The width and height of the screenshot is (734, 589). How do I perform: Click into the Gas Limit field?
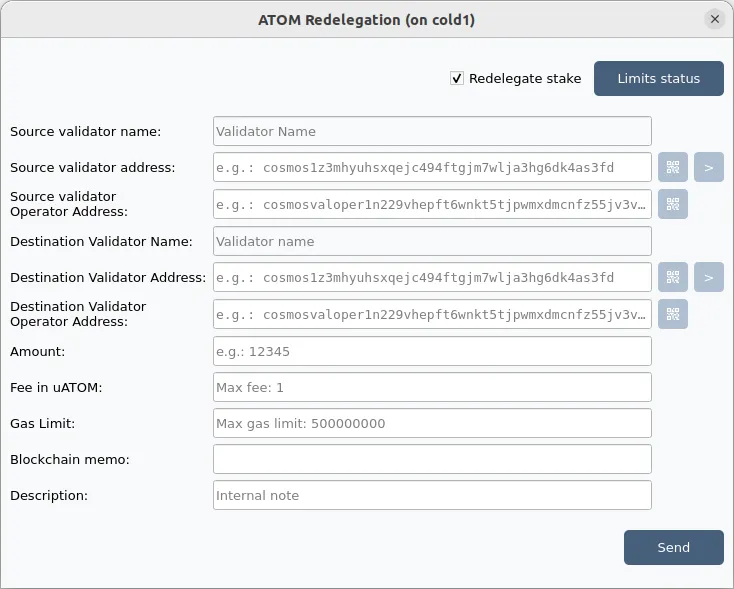coord(432,423)
